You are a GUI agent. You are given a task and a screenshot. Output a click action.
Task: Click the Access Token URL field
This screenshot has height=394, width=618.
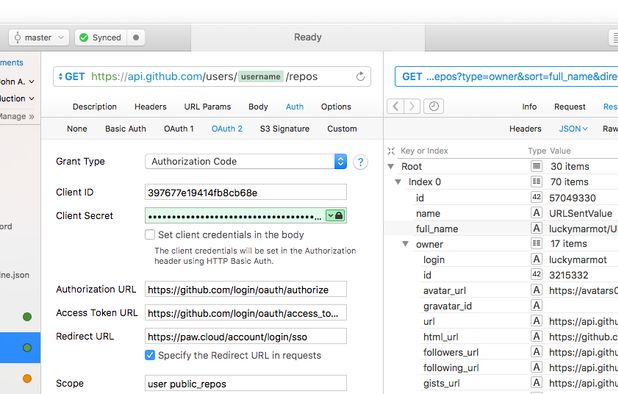coord(246,313)
